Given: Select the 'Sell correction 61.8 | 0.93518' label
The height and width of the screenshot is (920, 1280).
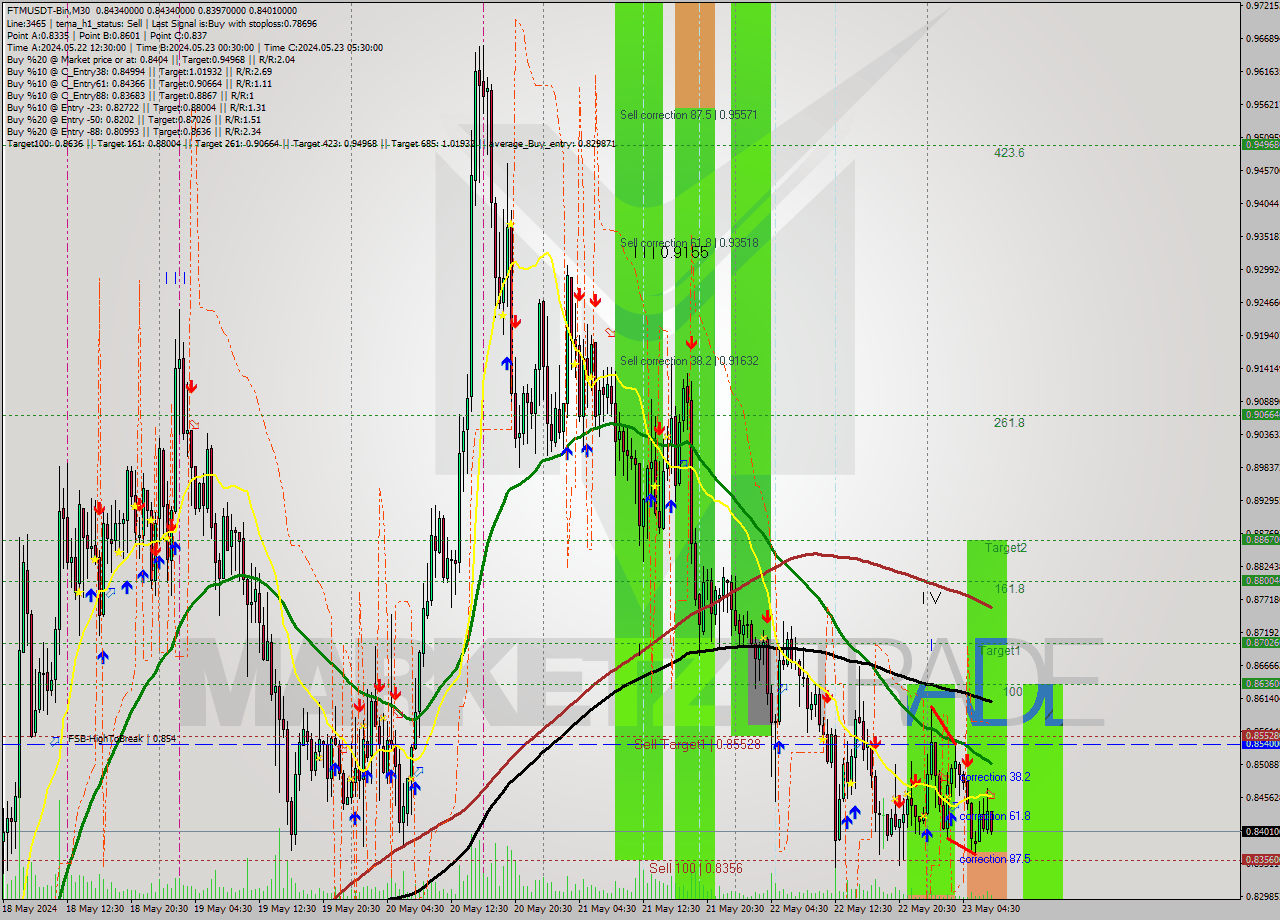Looking at the screenshot, I should [688, 243].
